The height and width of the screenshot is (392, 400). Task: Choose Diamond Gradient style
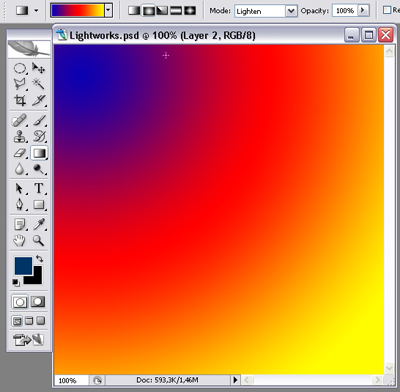[x=190, y=11]
